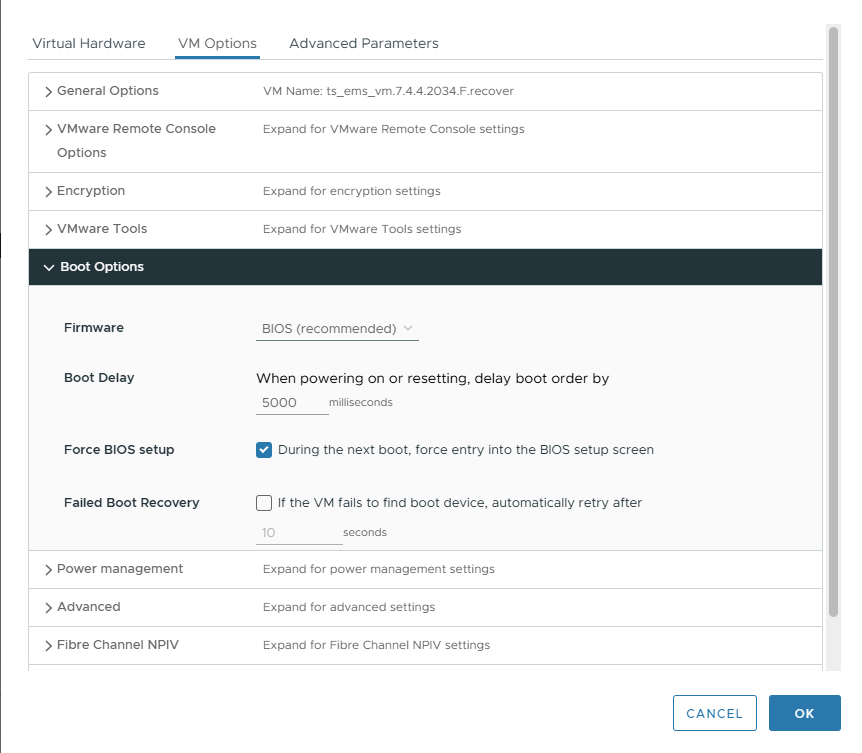862x753 pixels.
Task: Expand the General Options chevron
Action: tap(48, 91)
